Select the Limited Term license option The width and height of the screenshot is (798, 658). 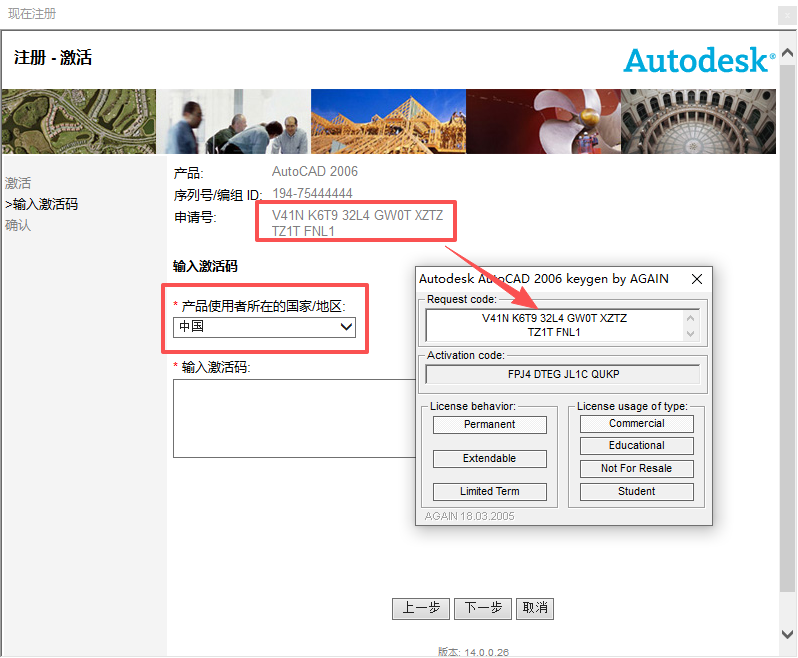click(x=489, y=492)
